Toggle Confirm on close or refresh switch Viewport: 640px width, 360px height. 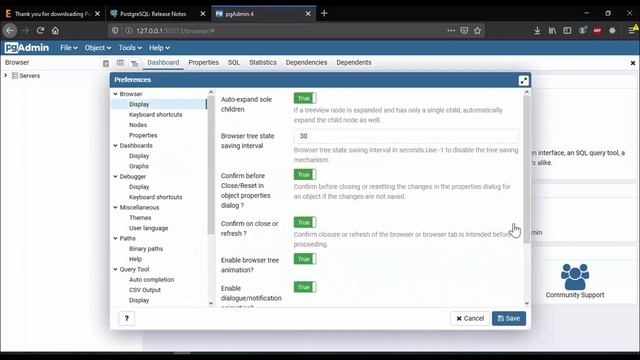[305, 222]
